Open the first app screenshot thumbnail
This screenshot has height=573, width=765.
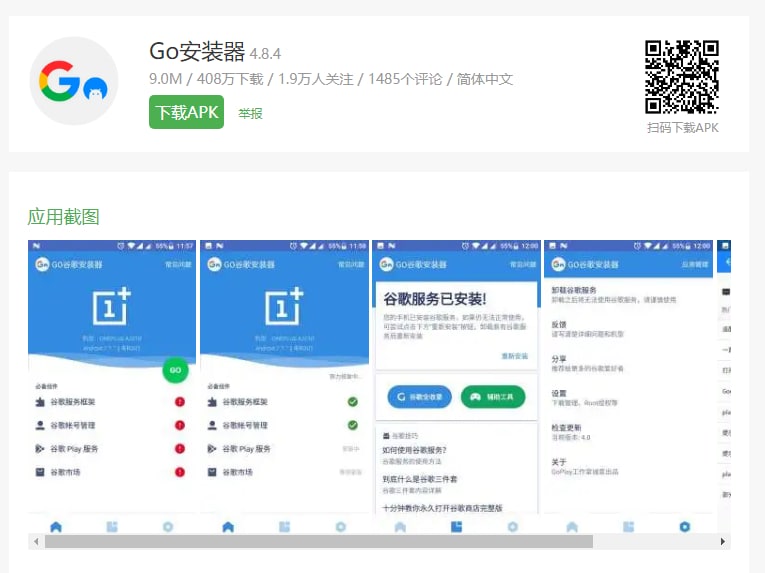pyautogui.click(x=112, y=387)
